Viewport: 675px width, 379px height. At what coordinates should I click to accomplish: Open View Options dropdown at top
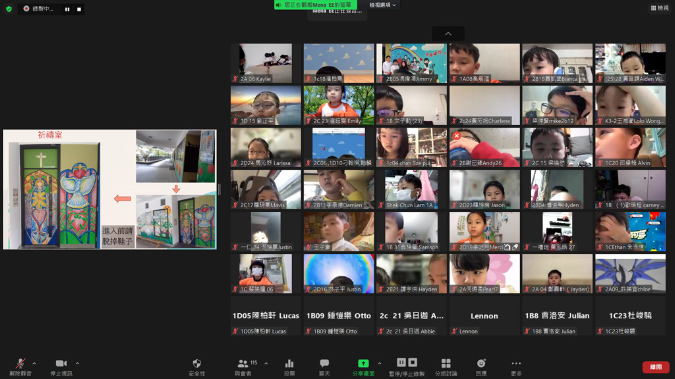click(x=383, y=5)
